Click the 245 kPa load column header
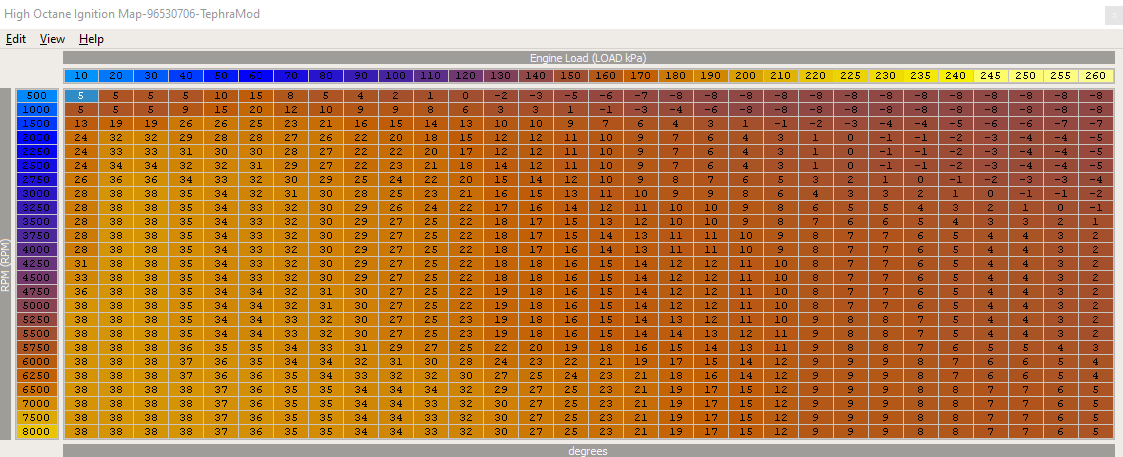The height and width of the screenshot is (457, 1123). tap(991, 76)
